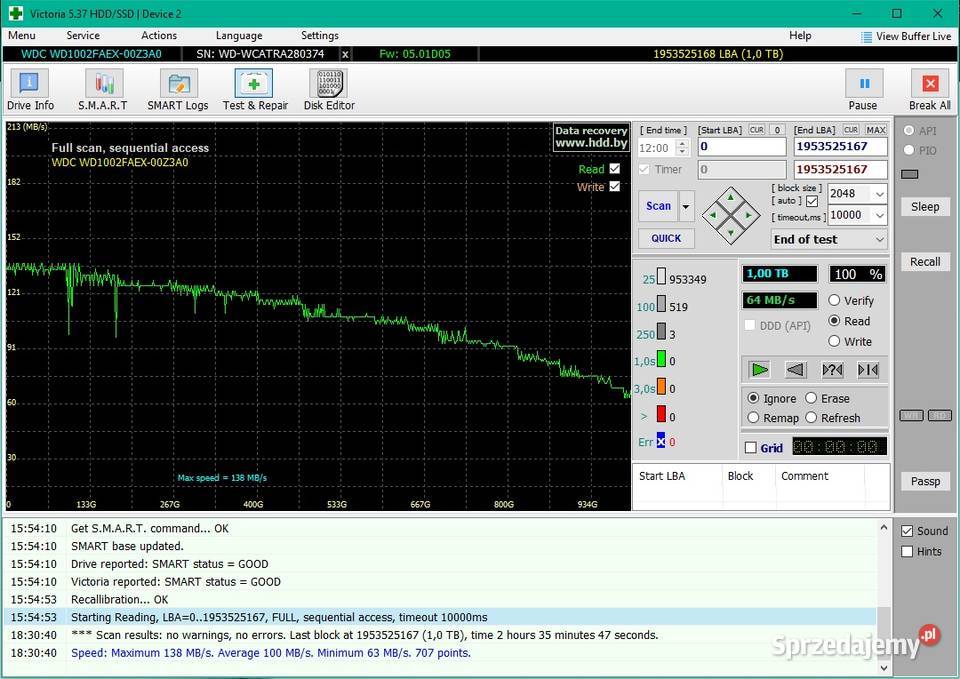Click the blue Err block icon
This screenshot has height=679, width=960.
(661, 441)
